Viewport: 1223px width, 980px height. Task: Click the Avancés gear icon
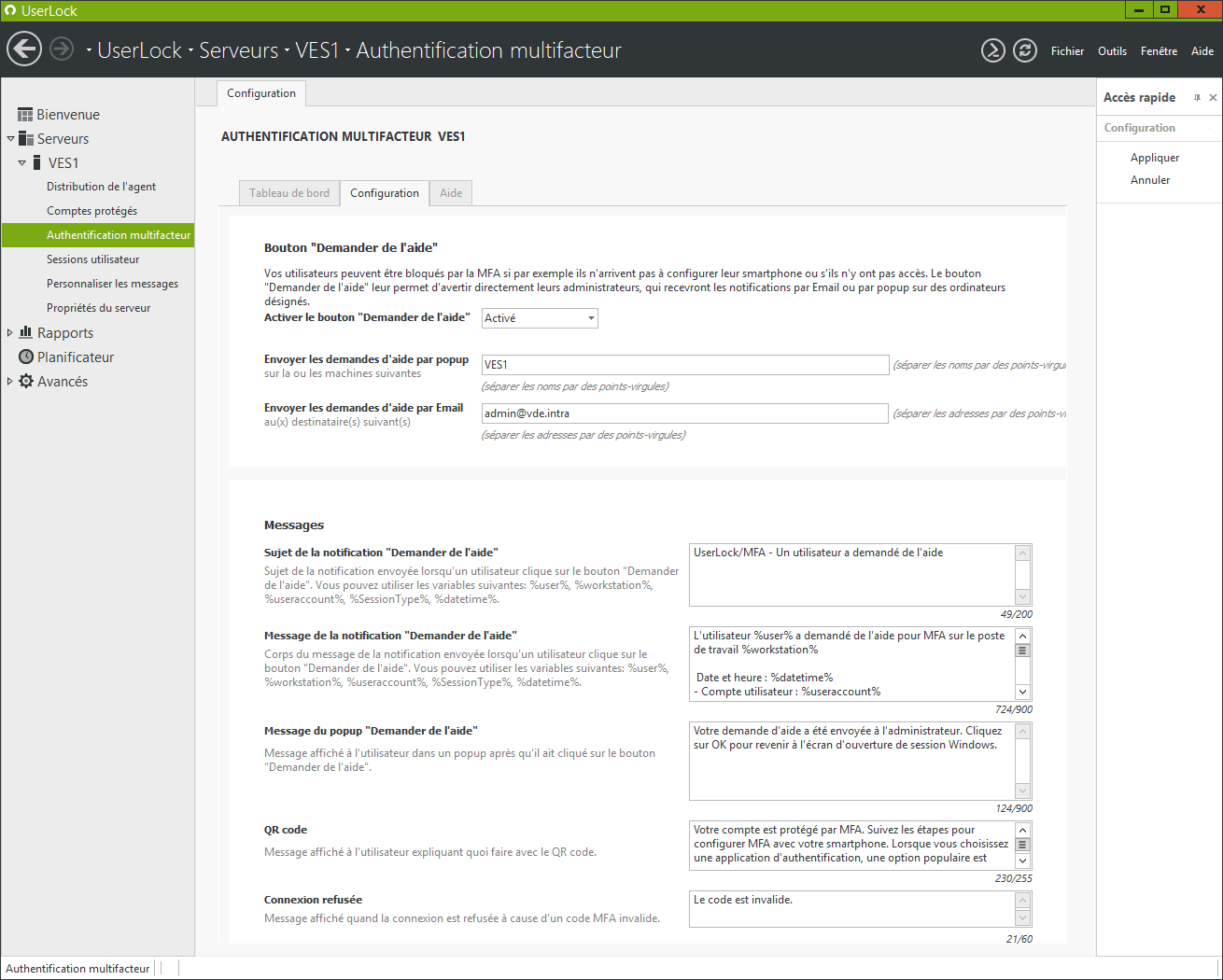coord(26,381)
